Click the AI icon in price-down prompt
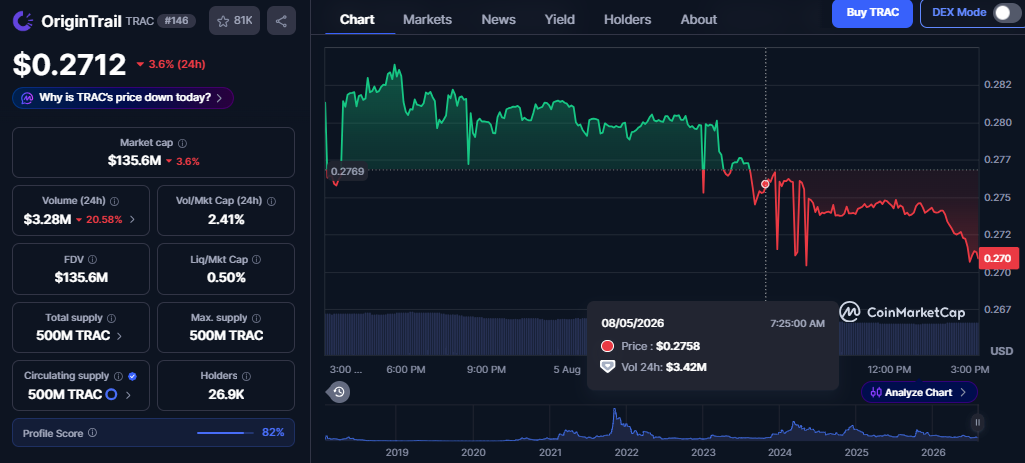 click(27, 98)
